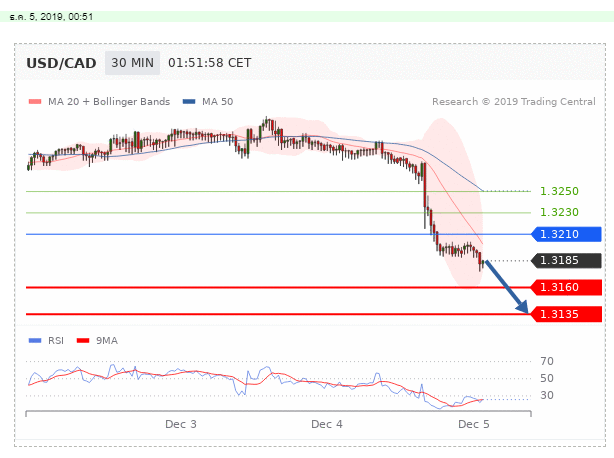Click the blue 1.3210 pivot price tag
Viewport: 614px width, 458px height.
[x=566, y=234]
